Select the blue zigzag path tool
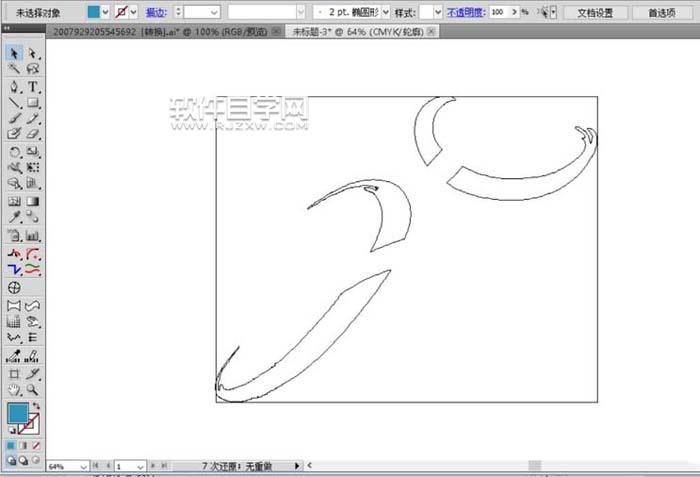 [x=14, y=269]
